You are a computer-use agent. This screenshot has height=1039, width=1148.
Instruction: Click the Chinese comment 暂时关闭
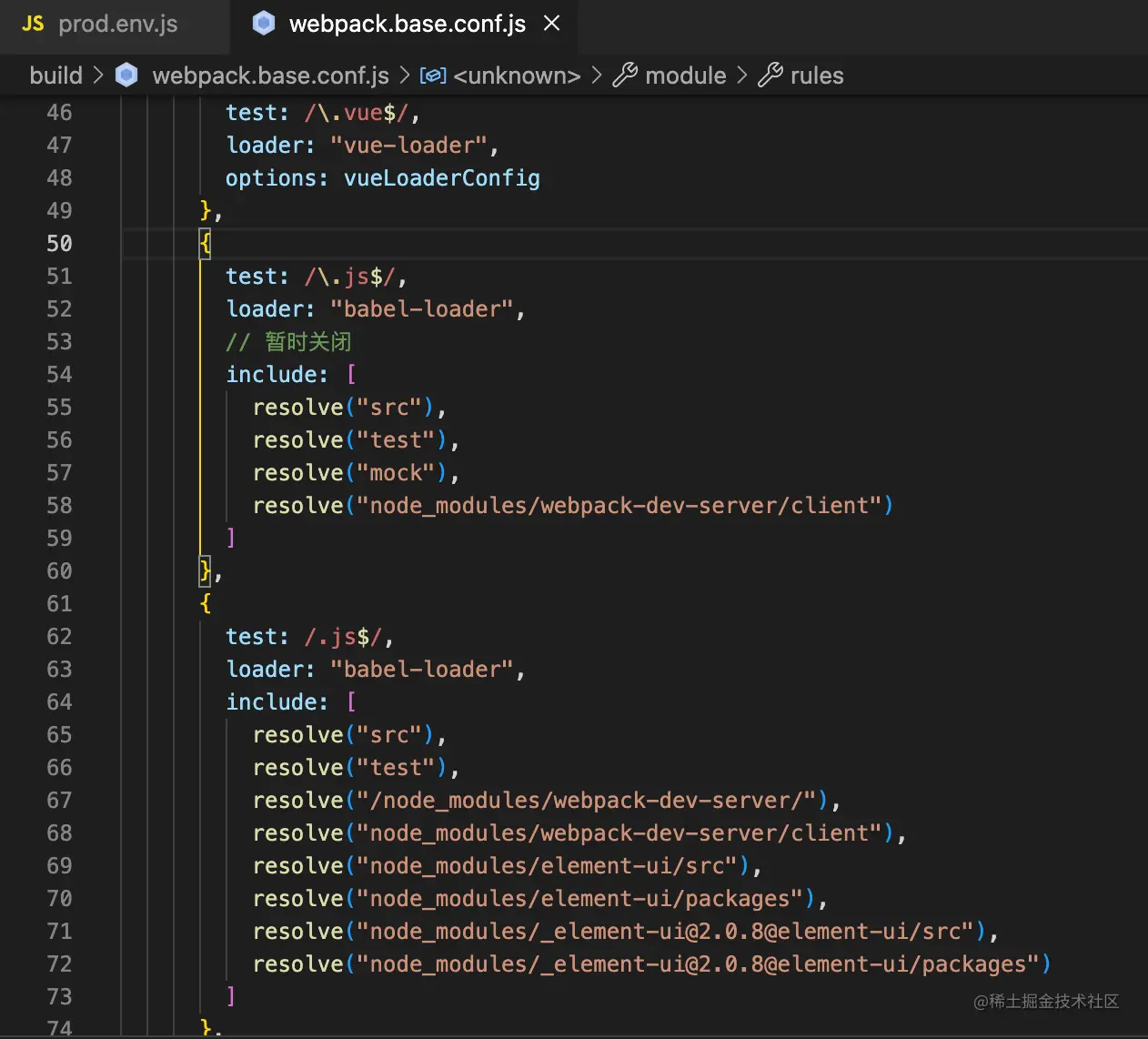[x=307, y=342]
